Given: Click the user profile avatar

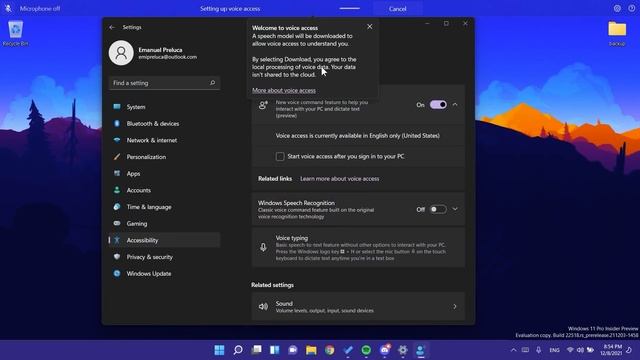Looking at the screenshot, I should (121, 53).
